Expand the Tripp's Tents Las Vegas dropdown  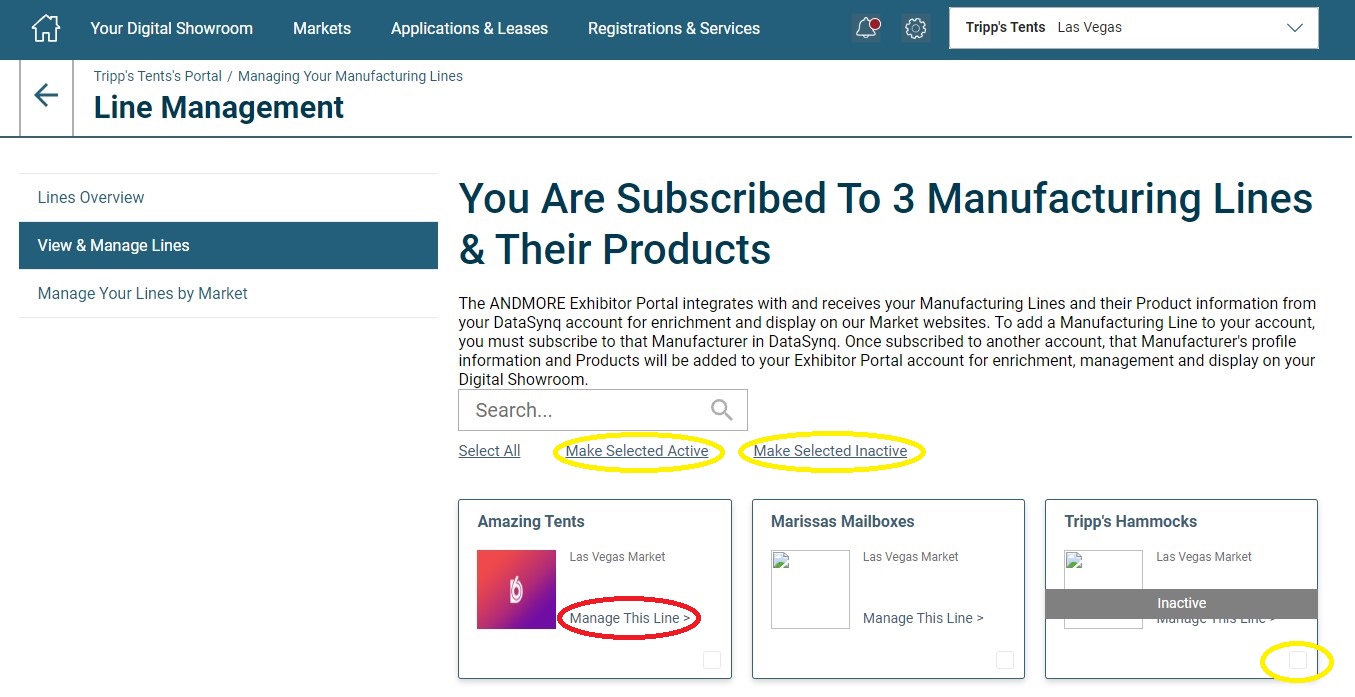click(1133, 28)
